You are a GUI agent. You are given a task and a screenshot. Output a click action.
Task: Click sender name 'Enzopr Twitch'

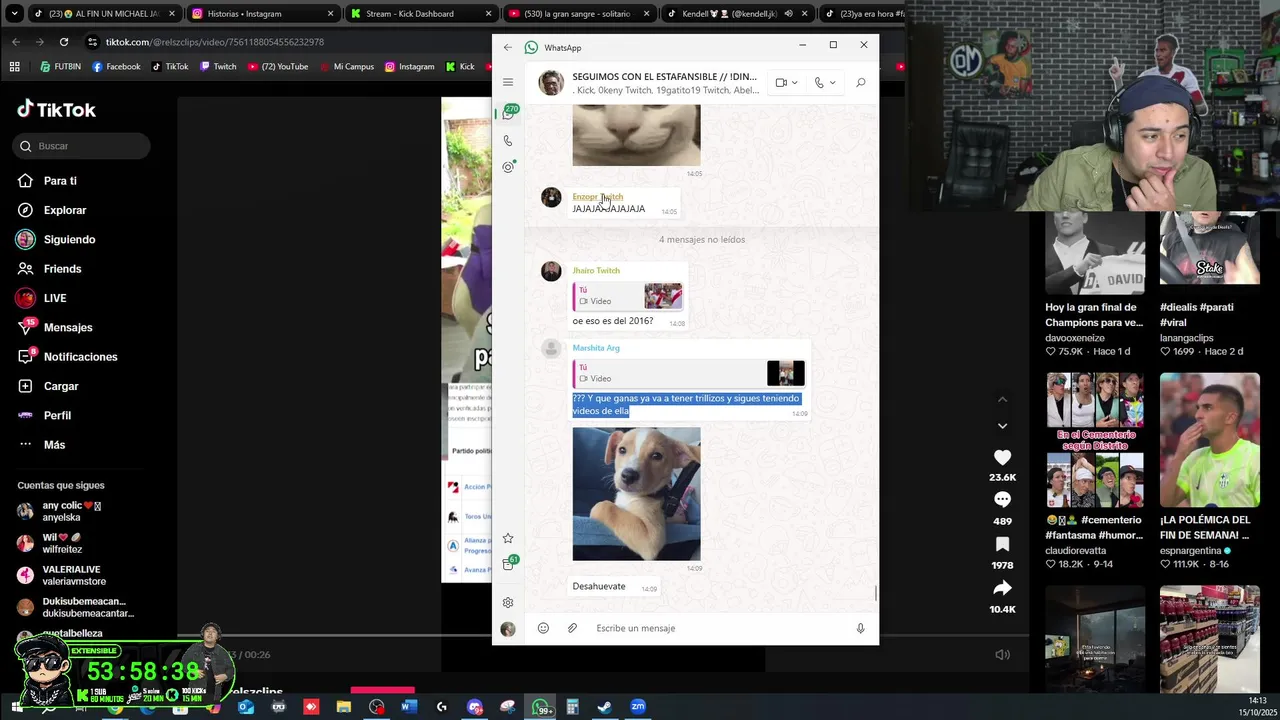click(597, 197)
